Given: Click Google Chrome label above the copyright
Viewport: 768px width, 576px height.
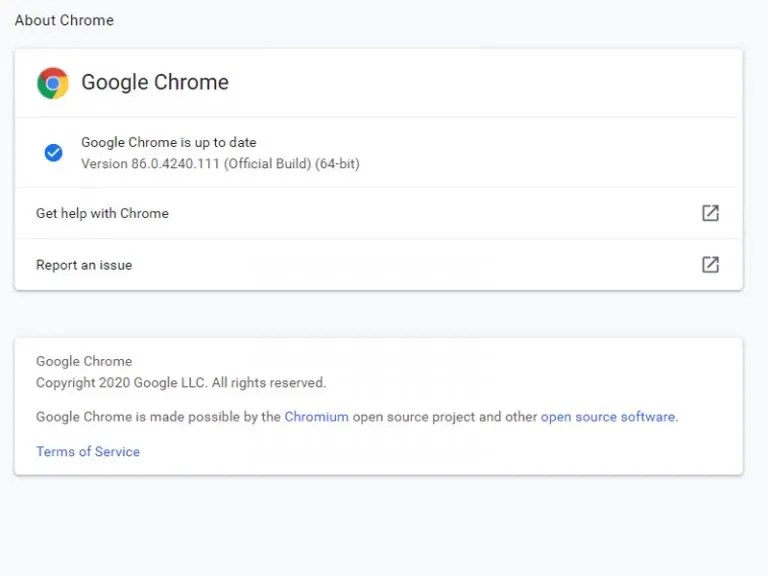Looking at the screenshot, I should click(84, 362).
